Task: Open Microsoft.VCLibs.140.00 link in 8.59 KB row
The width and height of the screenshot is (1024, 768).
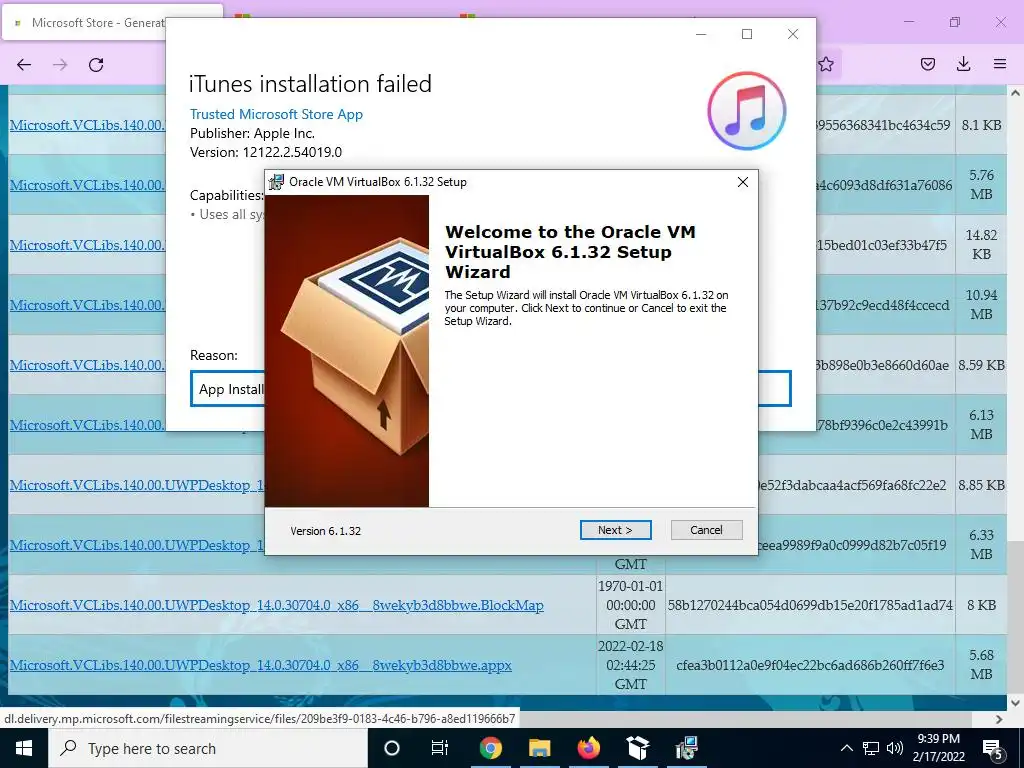Action: click(88, 365)
